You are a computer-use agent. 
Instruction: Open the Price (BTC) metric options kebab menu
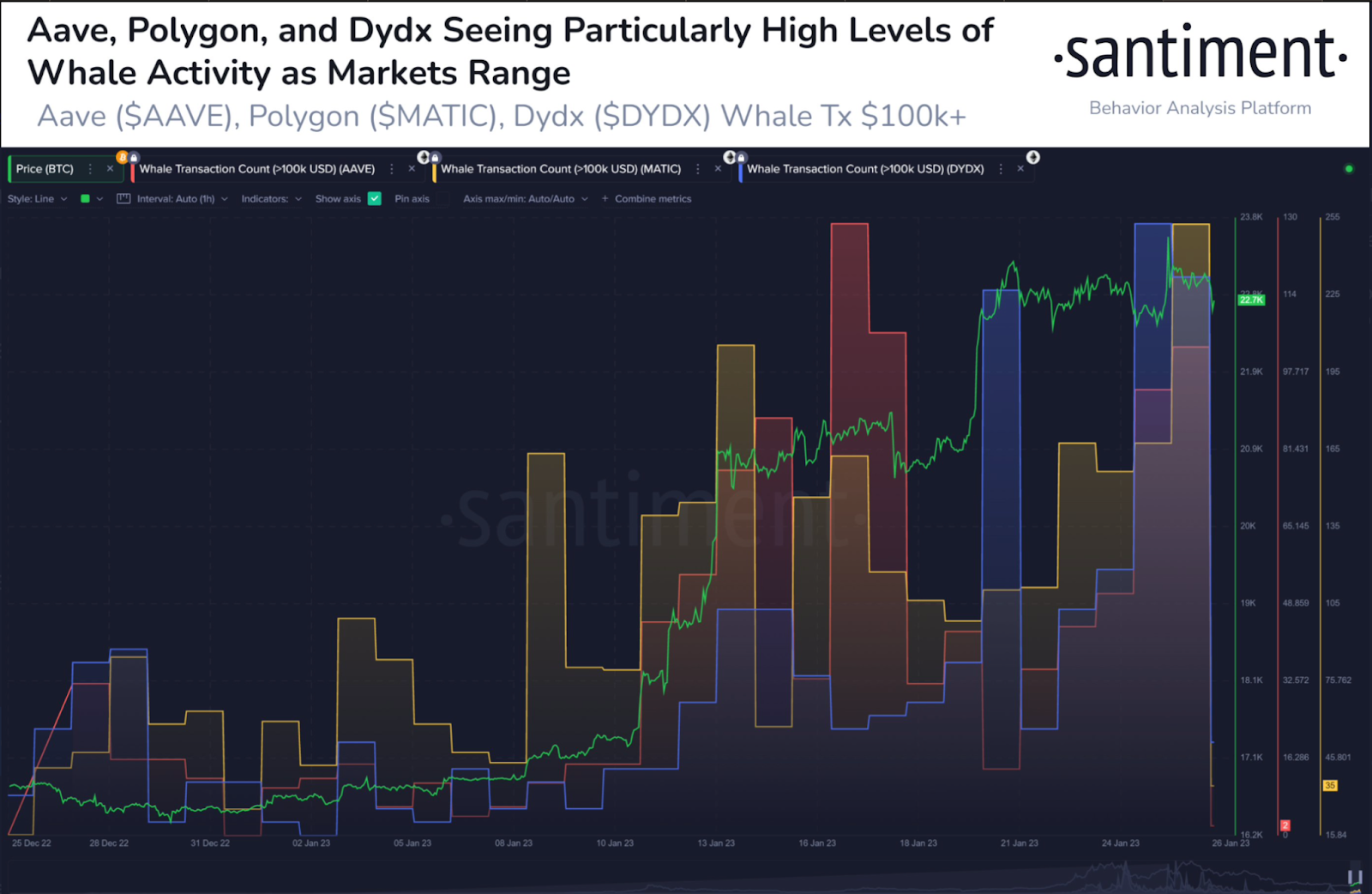point(90,169)
